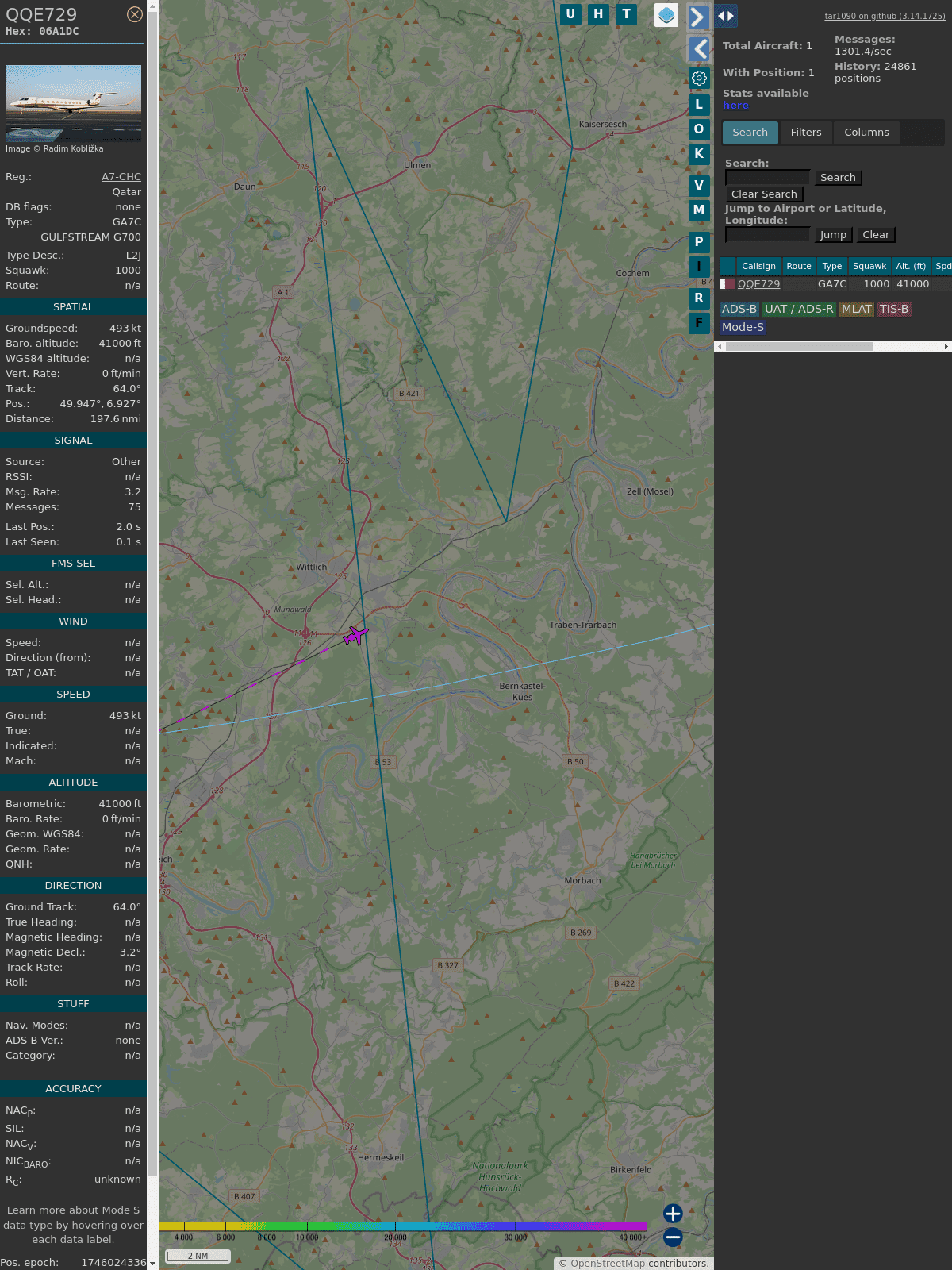Screen dimensions: 952x1270
Task: Open the settings gear icon
Action: tap(699, 78)
